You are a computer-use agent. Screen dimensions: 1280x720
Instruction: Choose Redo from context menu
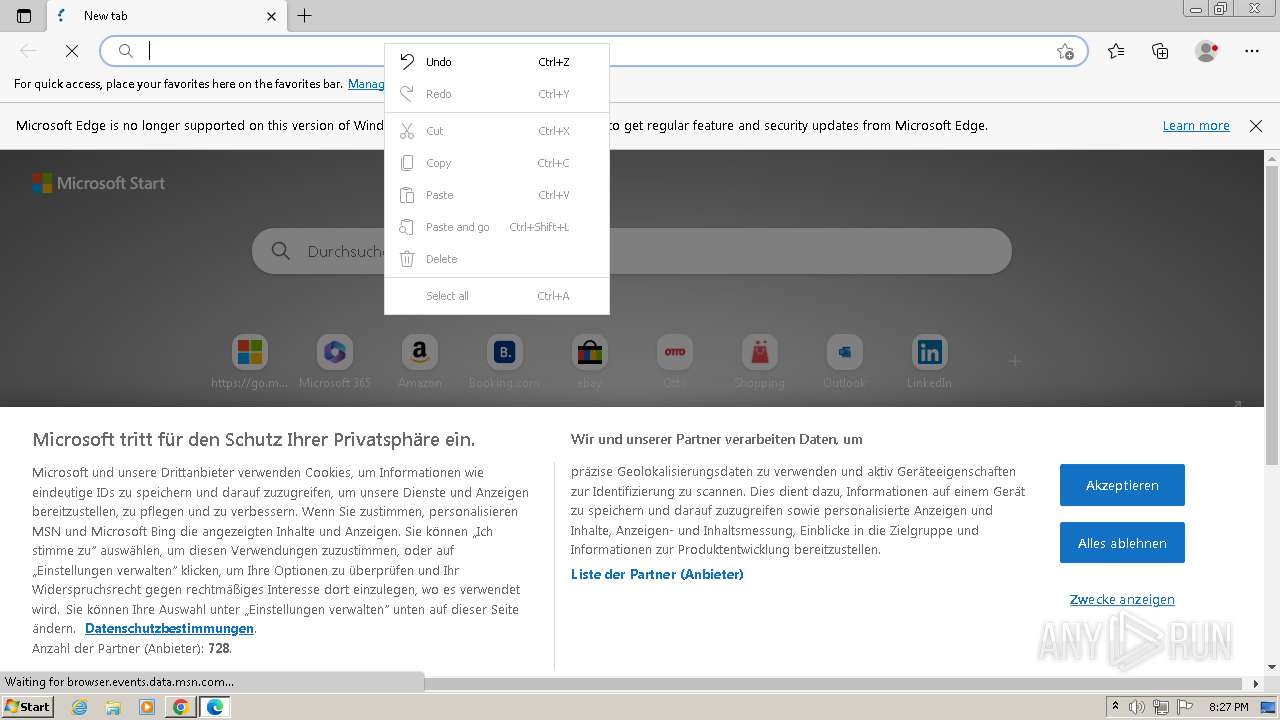[497, 94]
